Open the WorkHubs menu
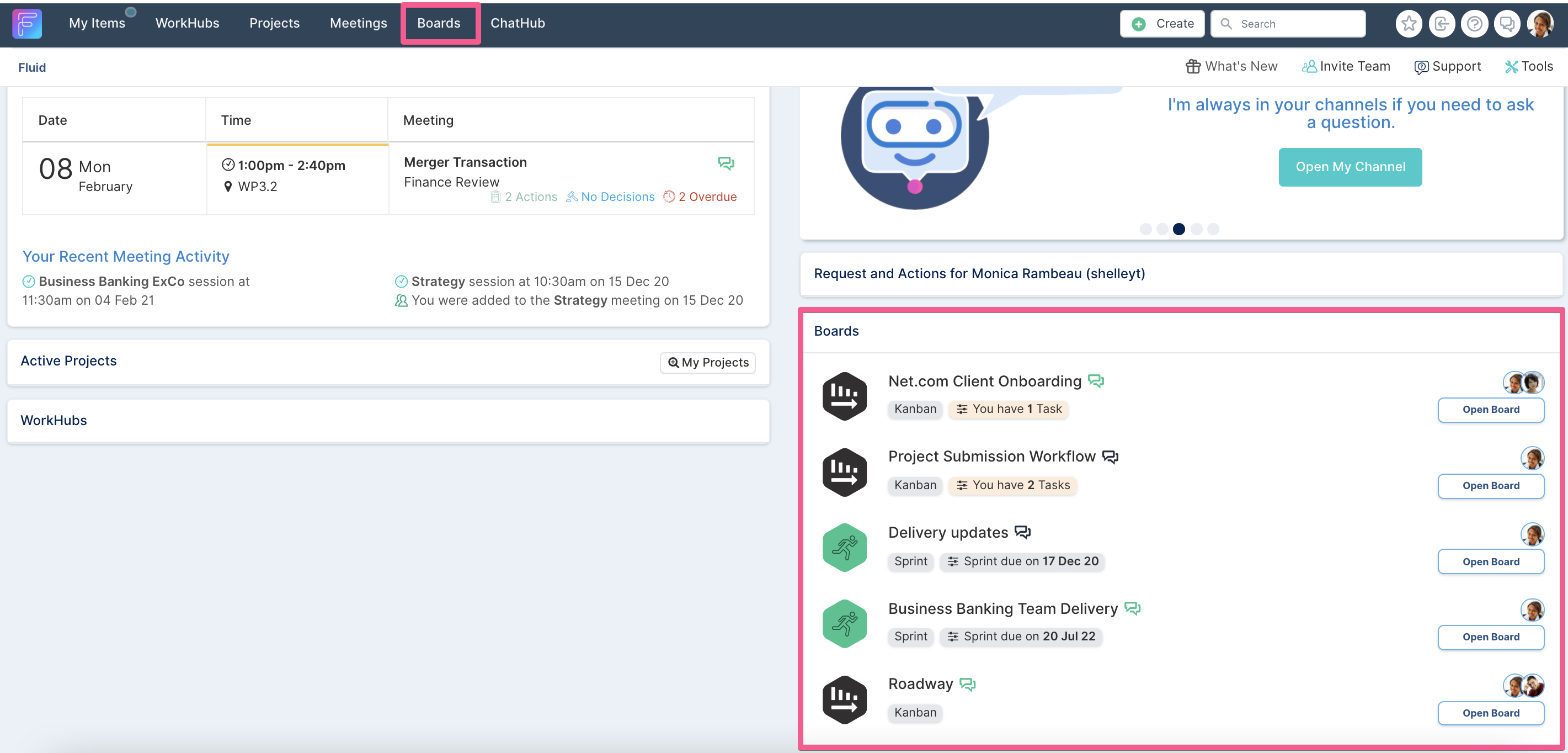This screenshot has width=1568, height=753. coord(188,23)
